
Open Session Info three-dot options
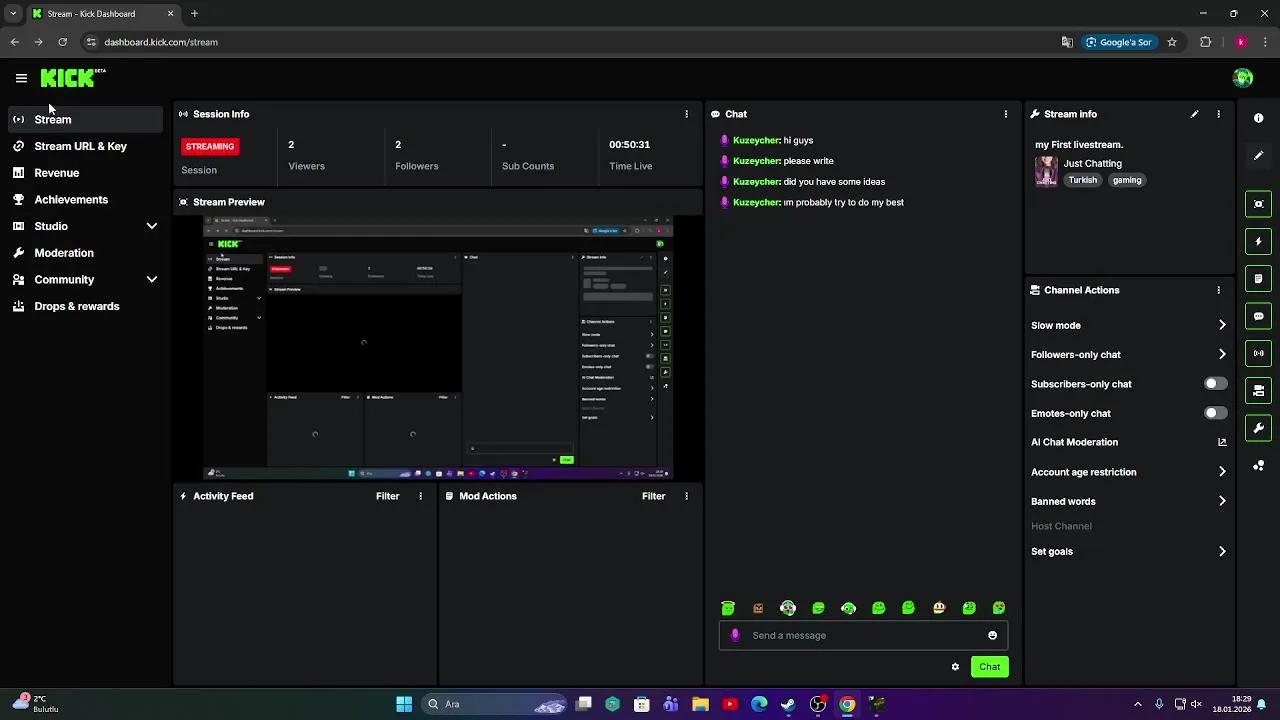686,114
